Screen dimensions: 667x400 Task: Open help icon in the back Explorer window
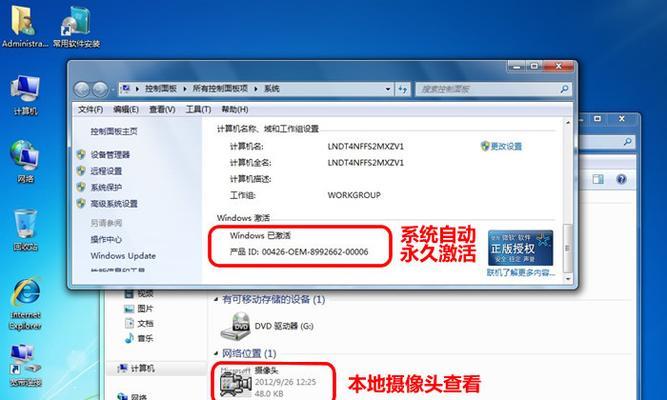[621, 179]
